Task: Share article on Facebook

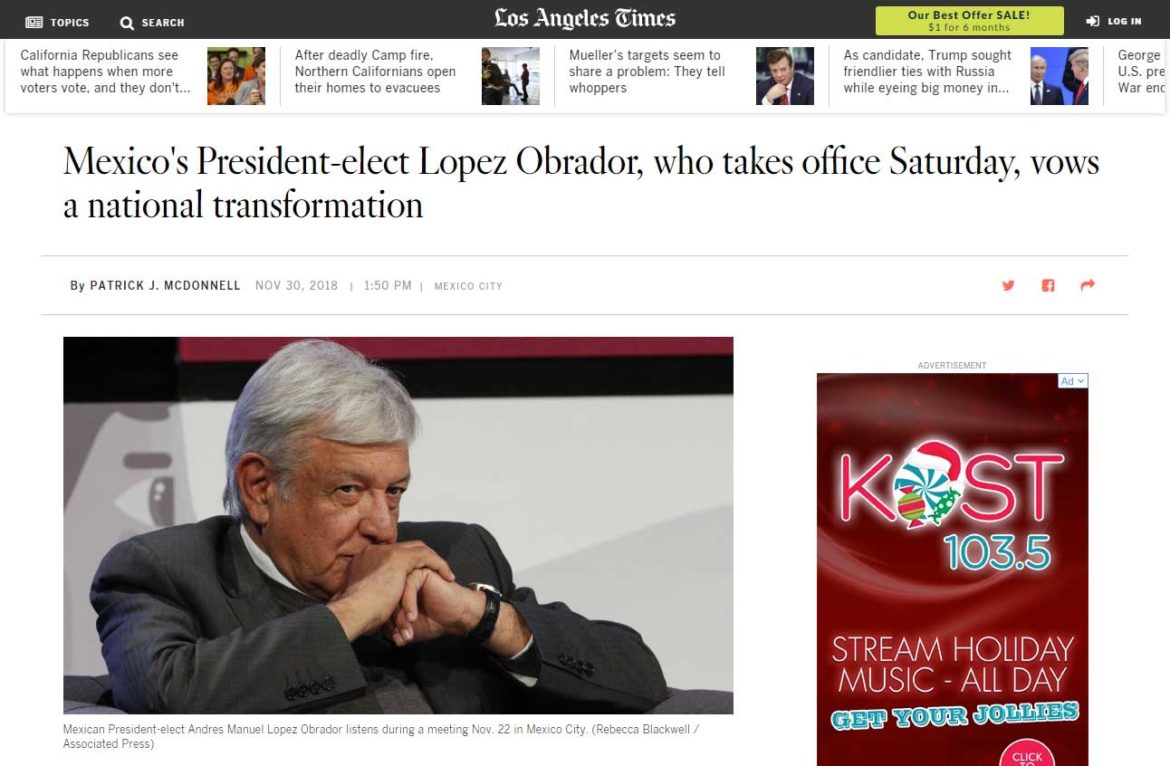Action: tap(1048, 285)
